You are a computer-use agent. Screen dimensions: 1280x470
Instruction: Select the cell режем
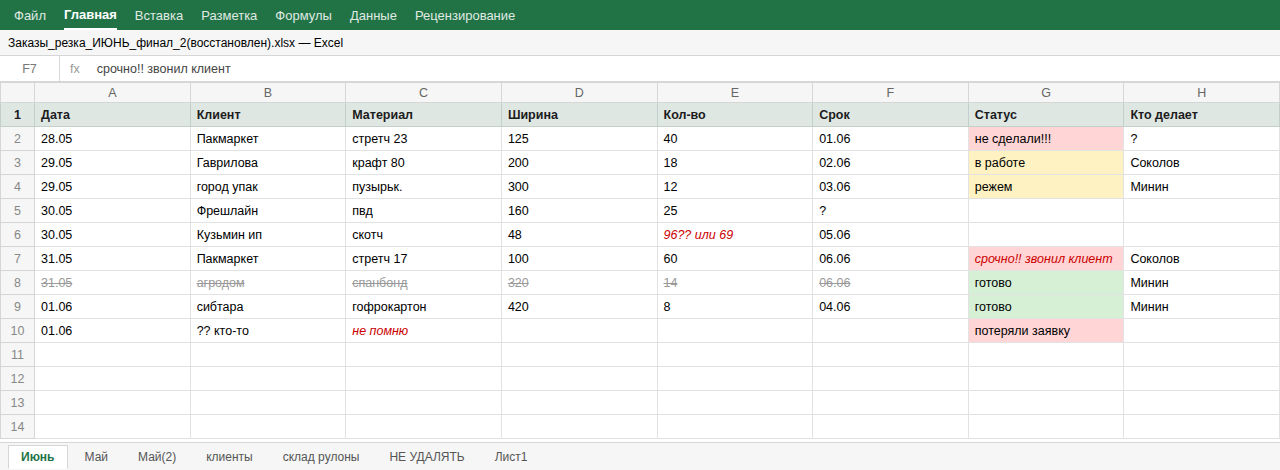1046,187
